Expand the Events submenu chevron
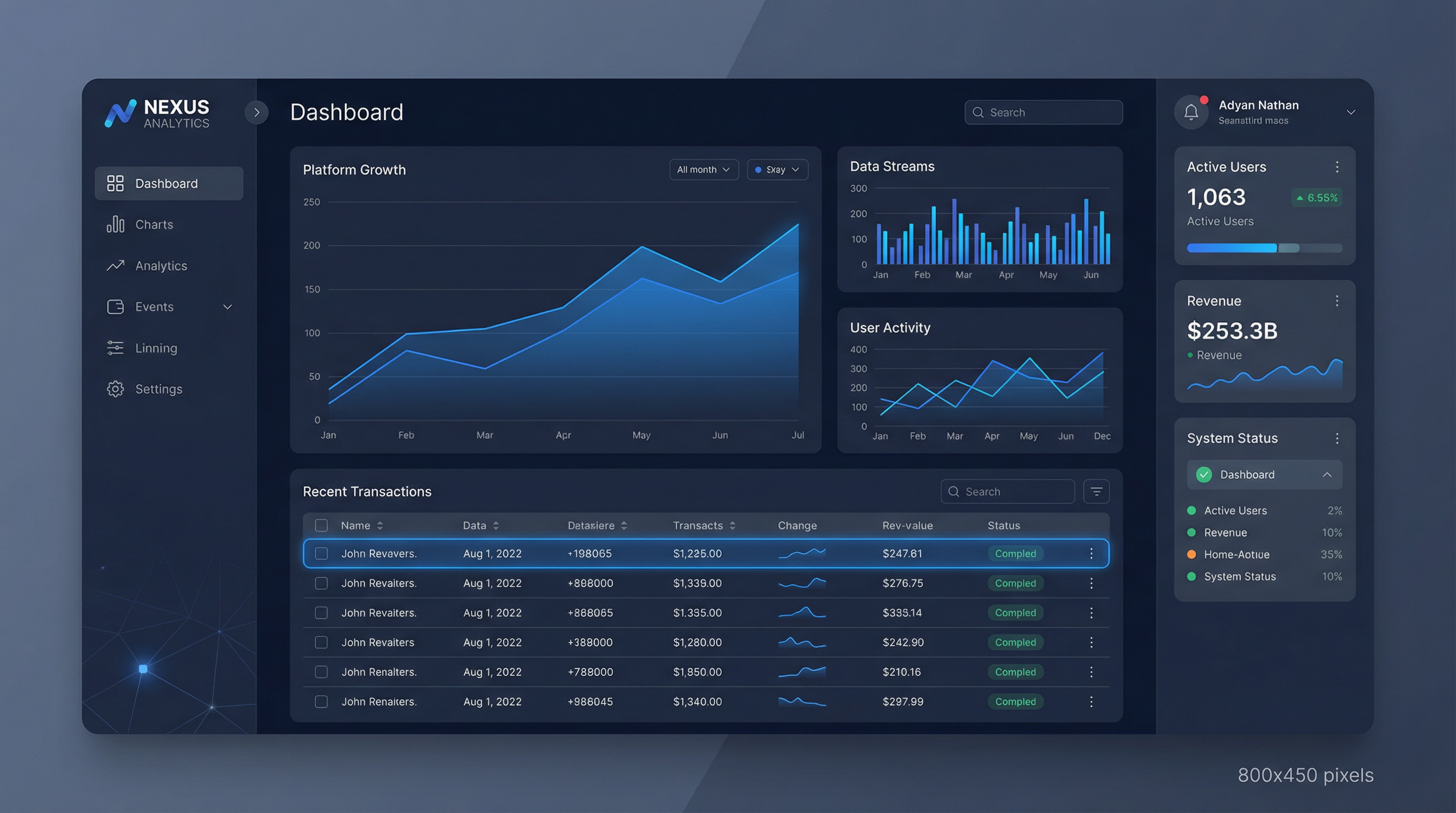The image size is (1456, 813). (x=227, y=307)
